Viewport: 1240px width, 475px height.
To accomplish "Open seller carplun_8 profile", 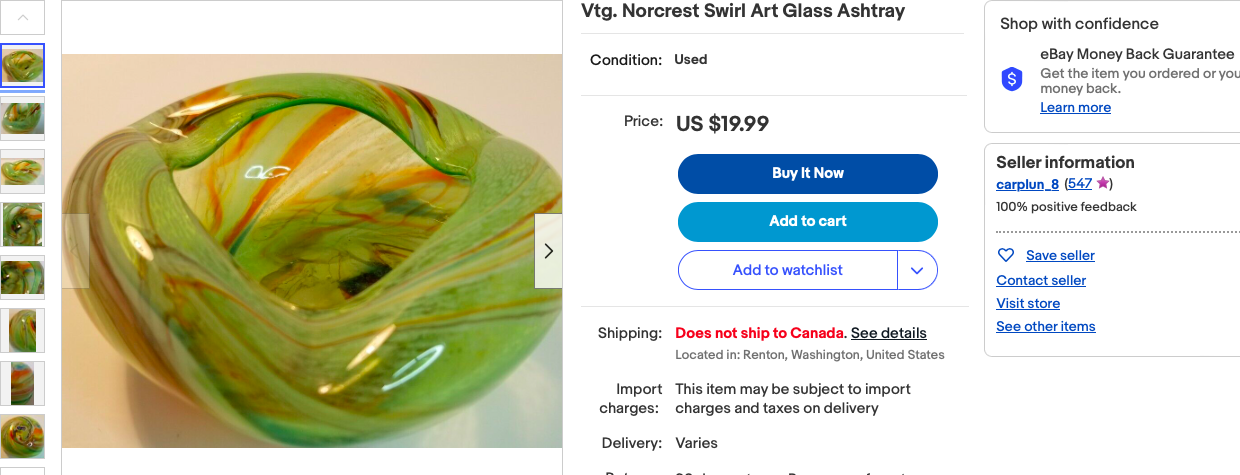I will (x=1027, y=184).
